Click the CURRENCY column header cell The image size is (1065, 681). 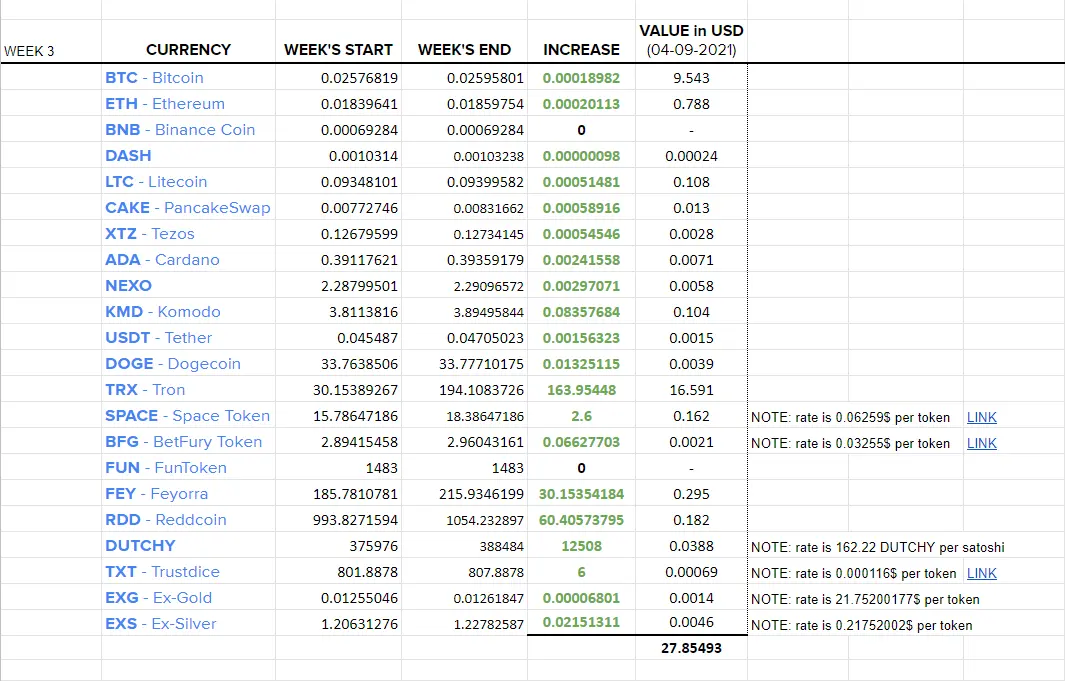(188, 41)
